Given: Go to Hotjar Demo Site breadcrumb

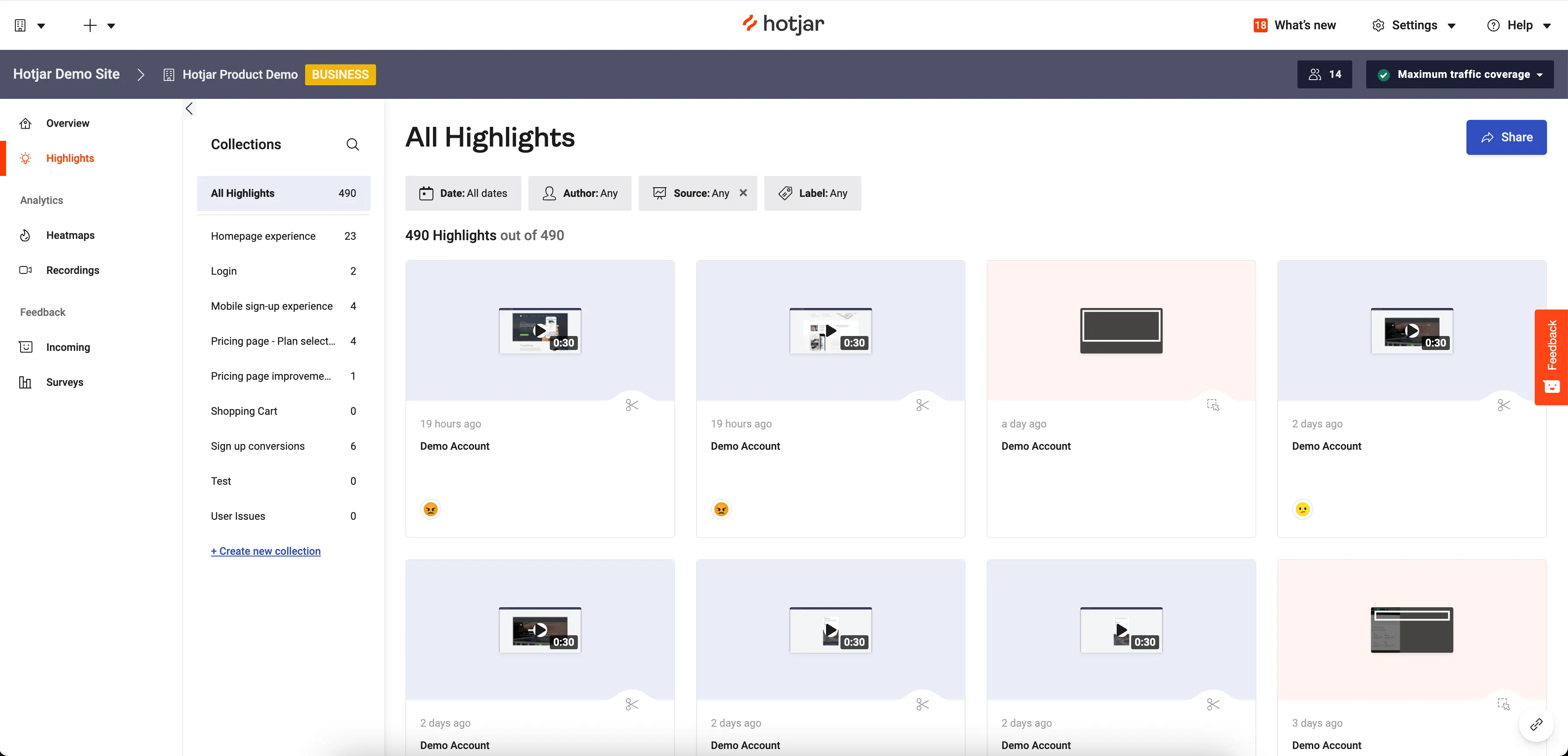Looking at the screenshot, I should click(67, 74).
